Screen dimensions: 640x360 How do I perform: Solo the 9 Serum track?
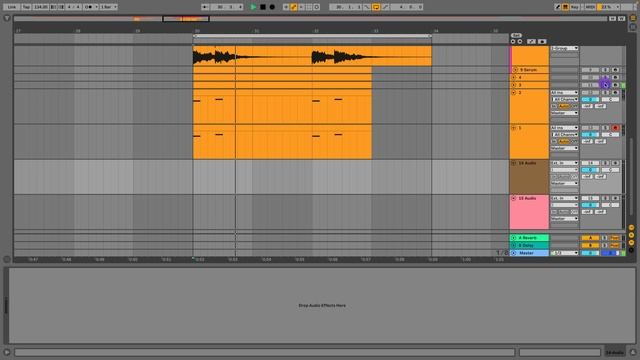(x=605, y=70)
